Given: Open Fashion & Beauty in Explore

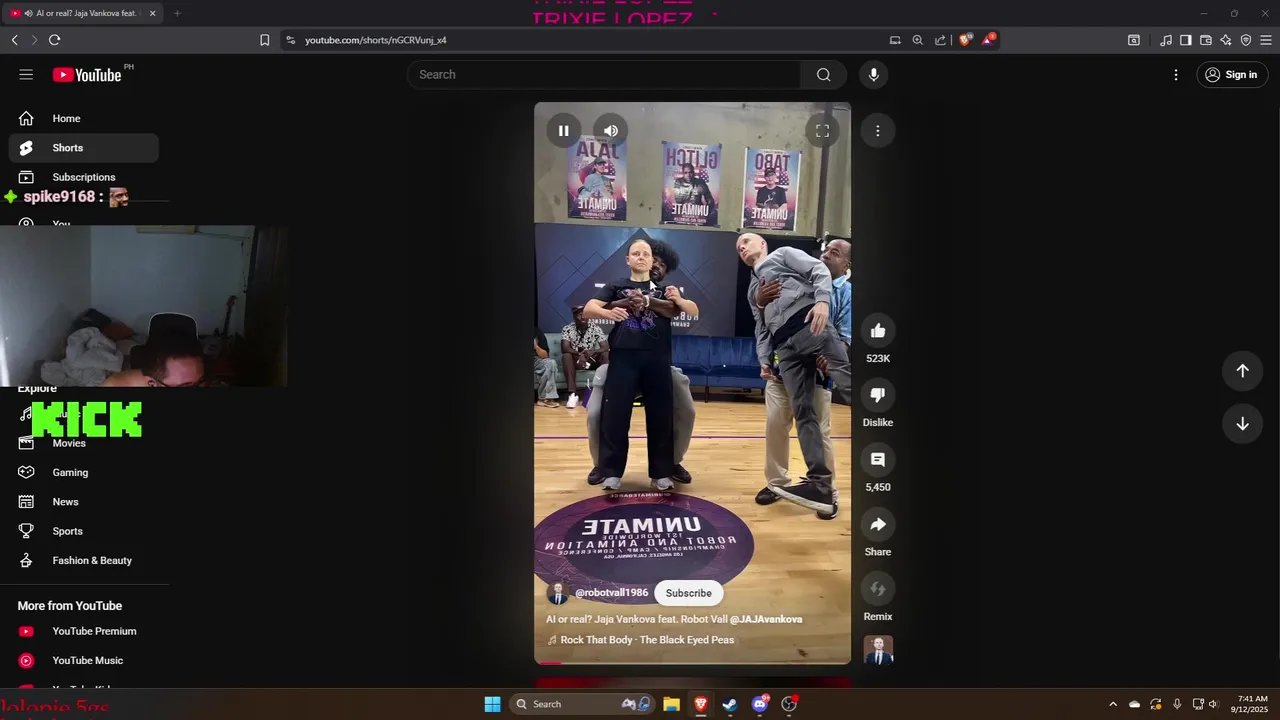Looking at the screenshot, I should (x=84, y=561).
